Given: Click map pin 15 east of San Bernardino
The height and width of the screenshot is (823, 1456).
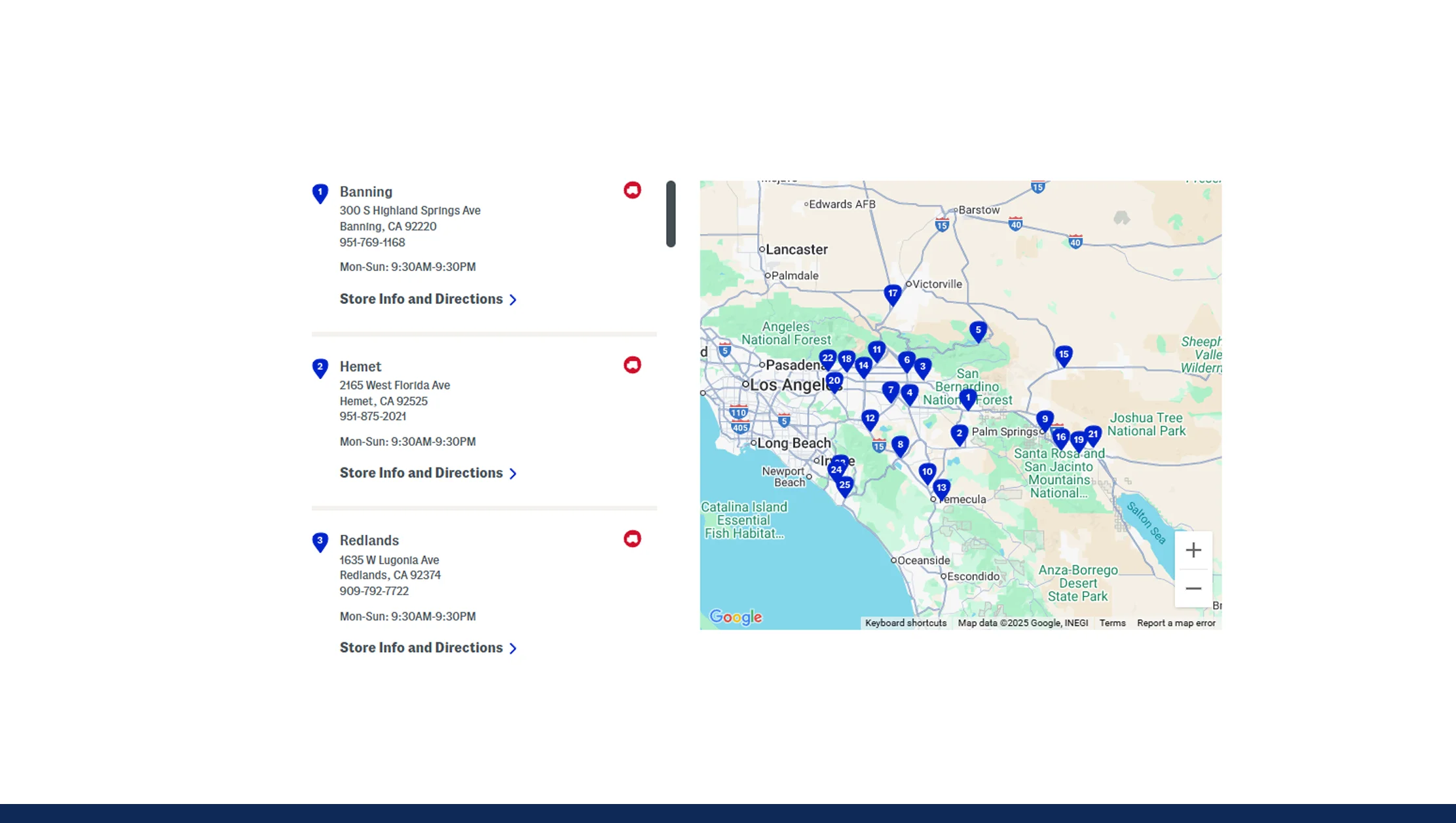Looking at the screenshot, I should [1064, 354].
